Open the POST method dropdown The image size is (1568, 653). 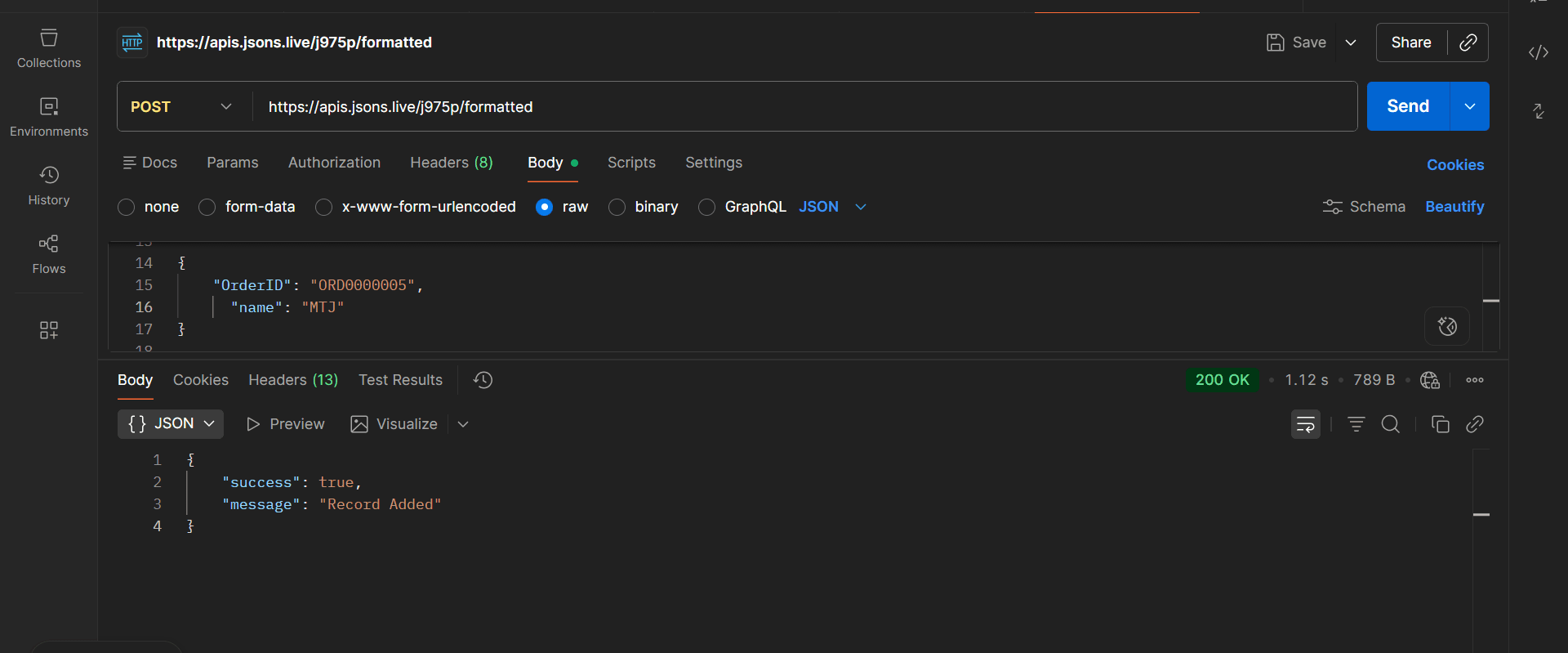tap(182, 107)
